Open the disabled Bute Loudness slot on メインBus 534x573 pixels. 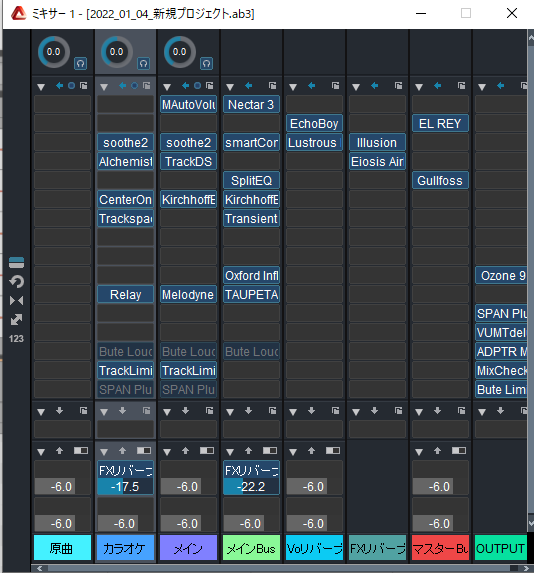coord(251,352)
